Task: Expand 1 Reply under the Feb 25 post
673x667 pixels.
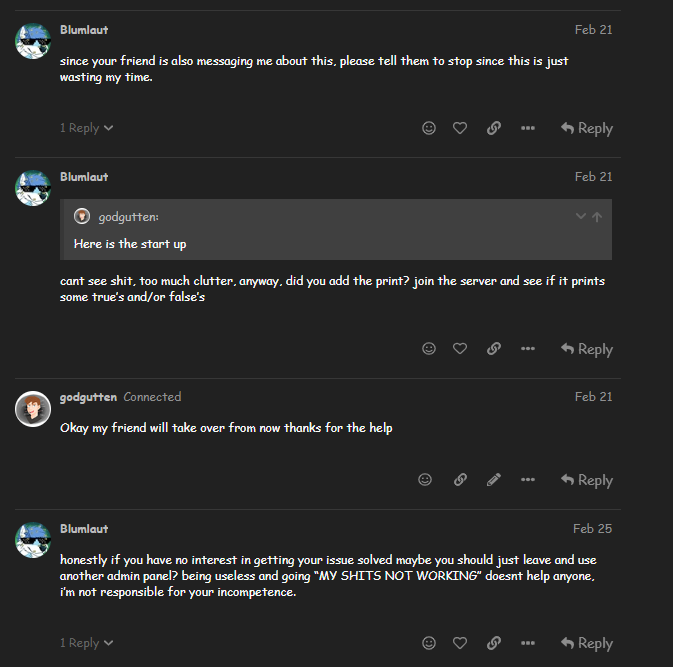Action: [86, 643]
